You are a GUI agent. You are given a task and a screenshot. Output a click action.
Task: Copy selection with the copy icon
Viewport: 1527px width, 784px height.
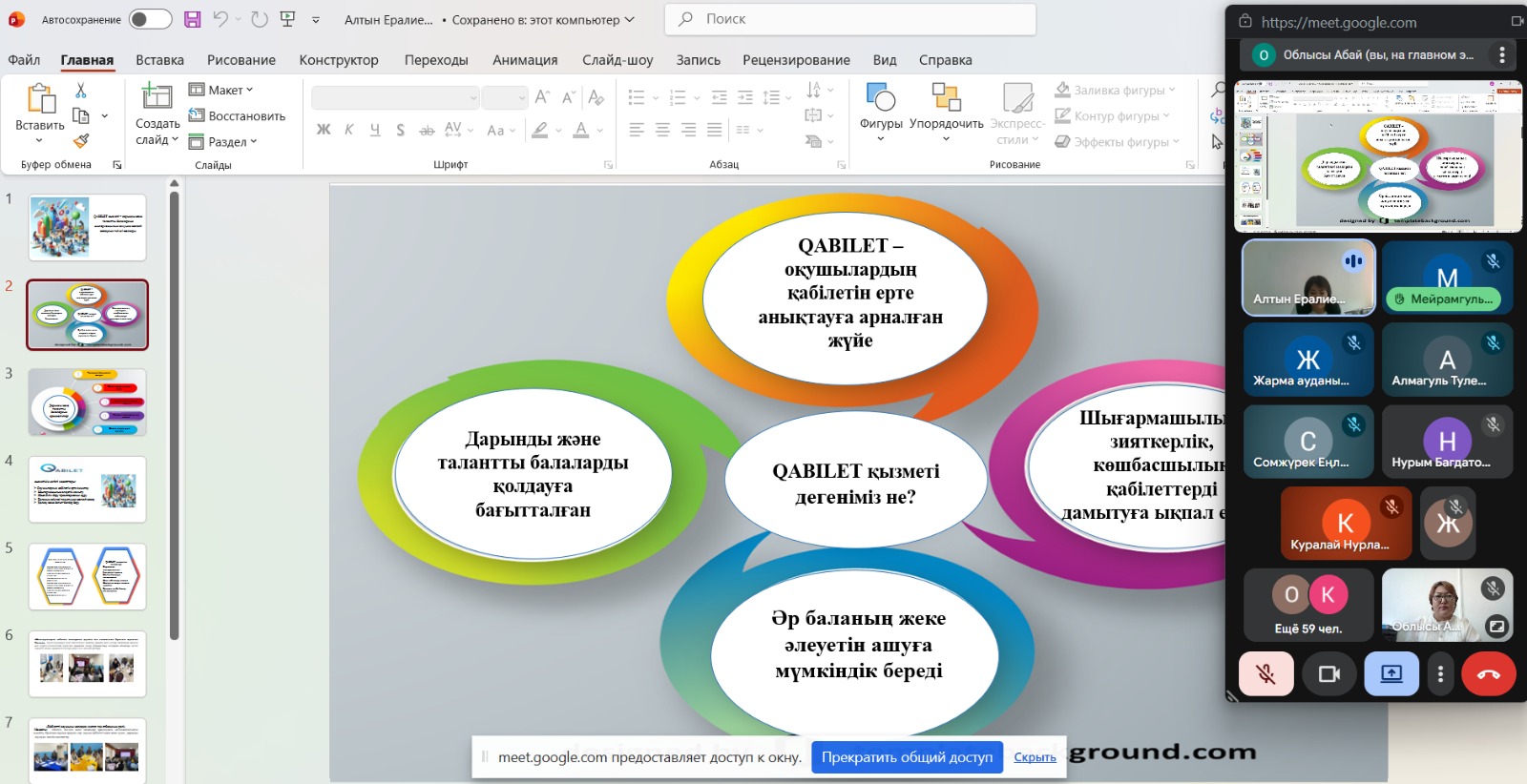coord(81,115)
